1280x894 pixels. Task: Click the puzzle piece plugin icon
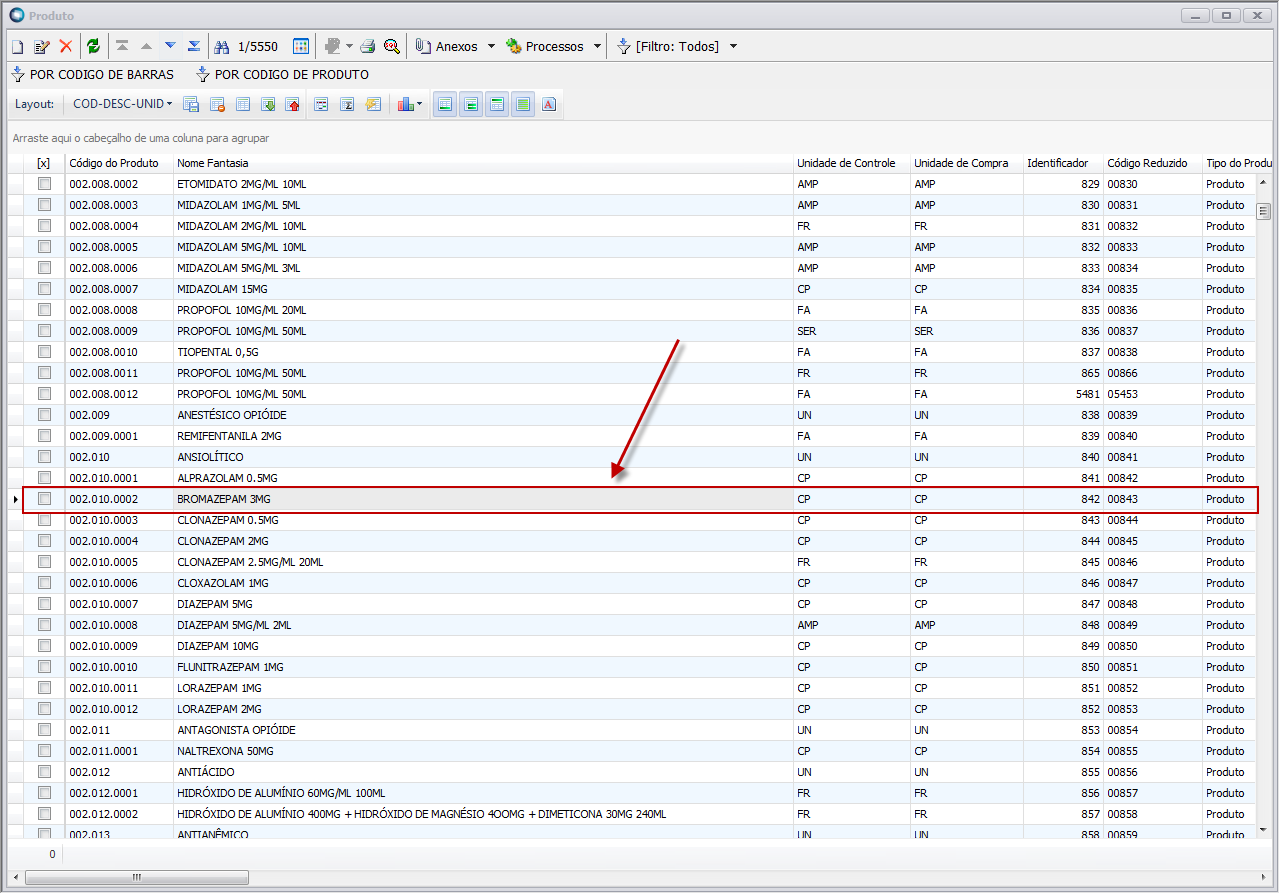332,46
